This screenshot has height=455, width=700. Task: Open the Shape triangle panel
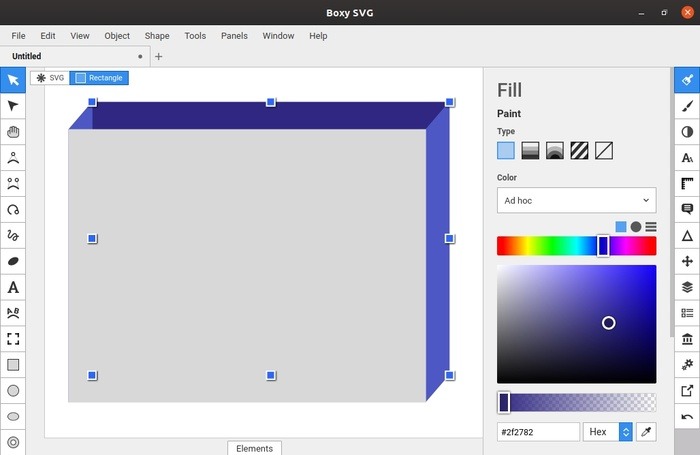click(687, 235)
